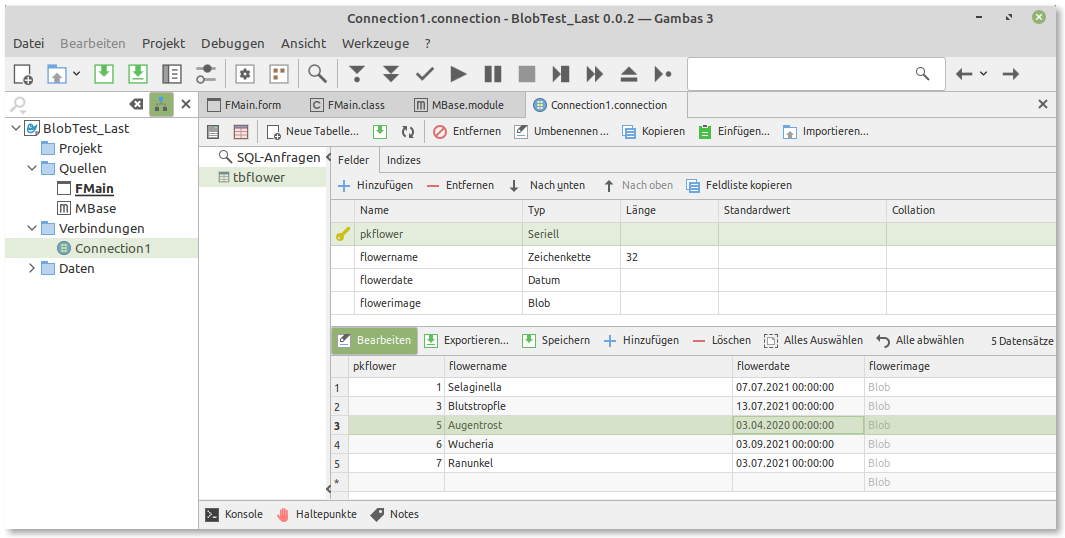
Task: Click the search field in main toolbar
Action: point(800,74)
